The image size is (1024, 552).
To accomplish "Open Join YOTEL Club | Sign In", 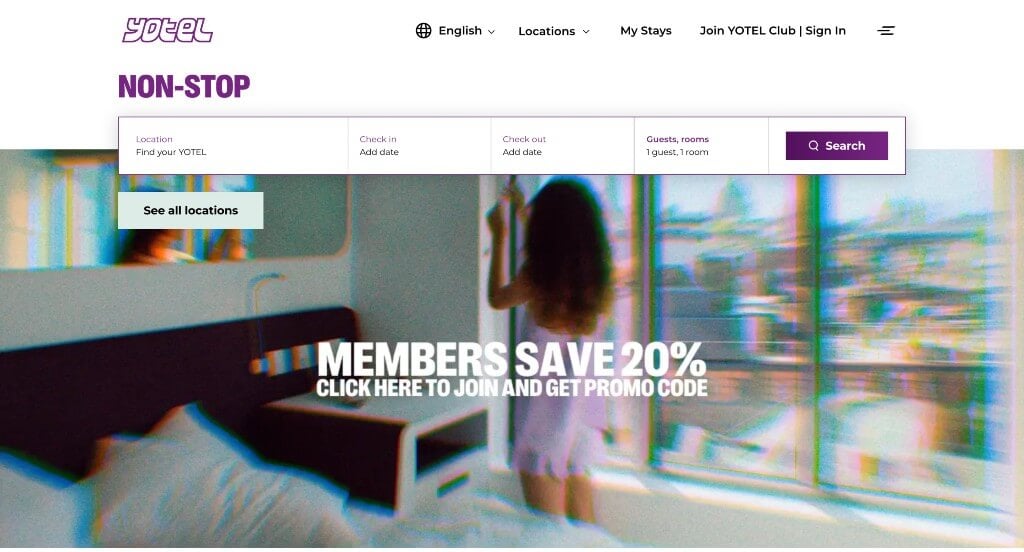I will [x=773, y=31].
